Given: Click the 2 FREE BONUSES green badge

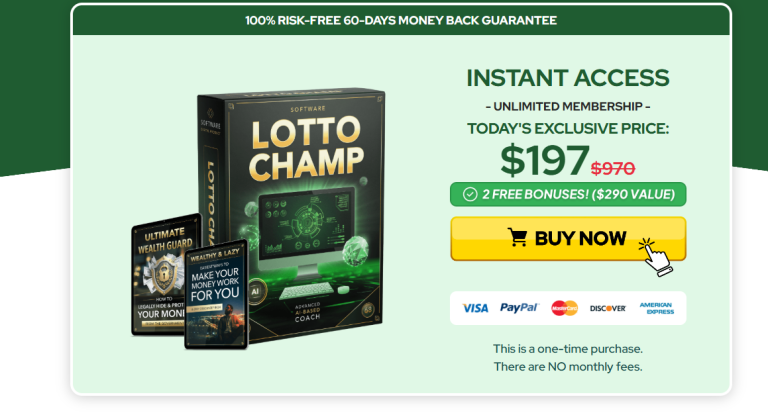Looking at the screenshot, I should [x=568, y=195].
